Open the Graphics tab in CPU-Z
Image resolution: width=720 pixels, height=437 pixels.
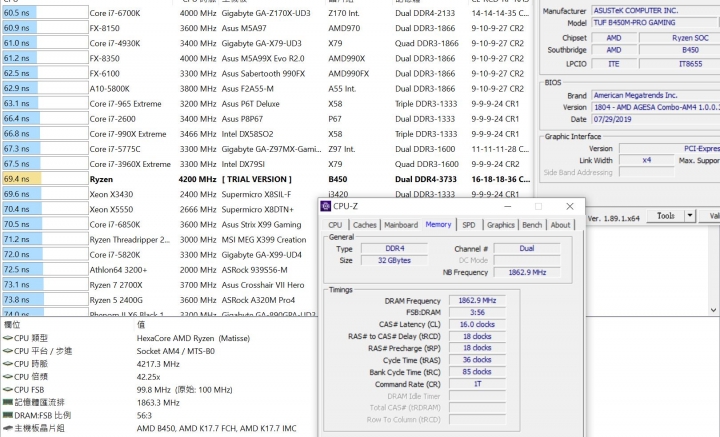tap(500, 225)
